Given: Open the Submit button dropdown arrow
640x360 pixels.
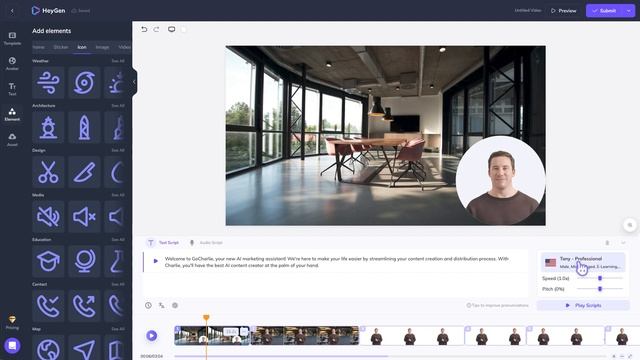Looking at the screenshot, I should (x=629, y=11).
